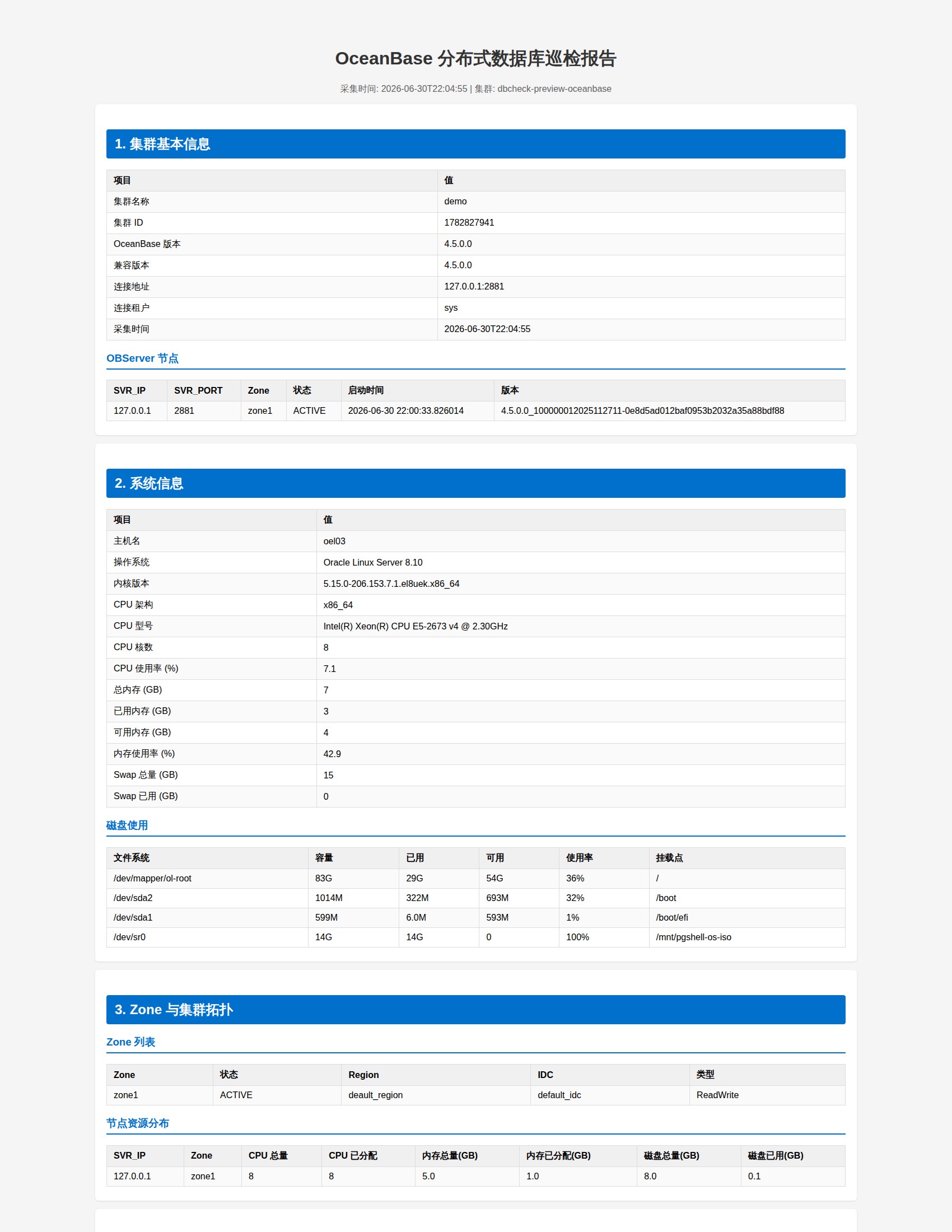Select the region value "deault_region"

tap(376, 1095)
